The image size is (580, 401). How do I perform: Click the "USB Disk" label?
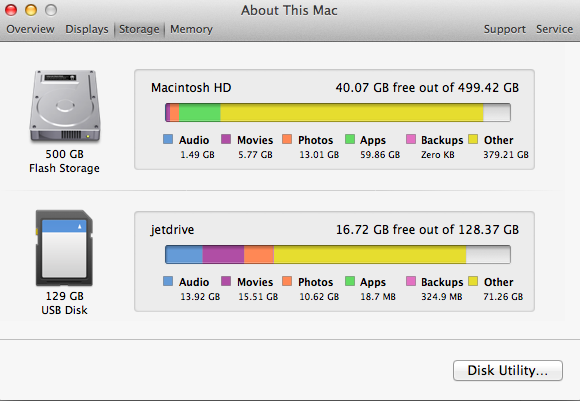click(x=64, y=310)
